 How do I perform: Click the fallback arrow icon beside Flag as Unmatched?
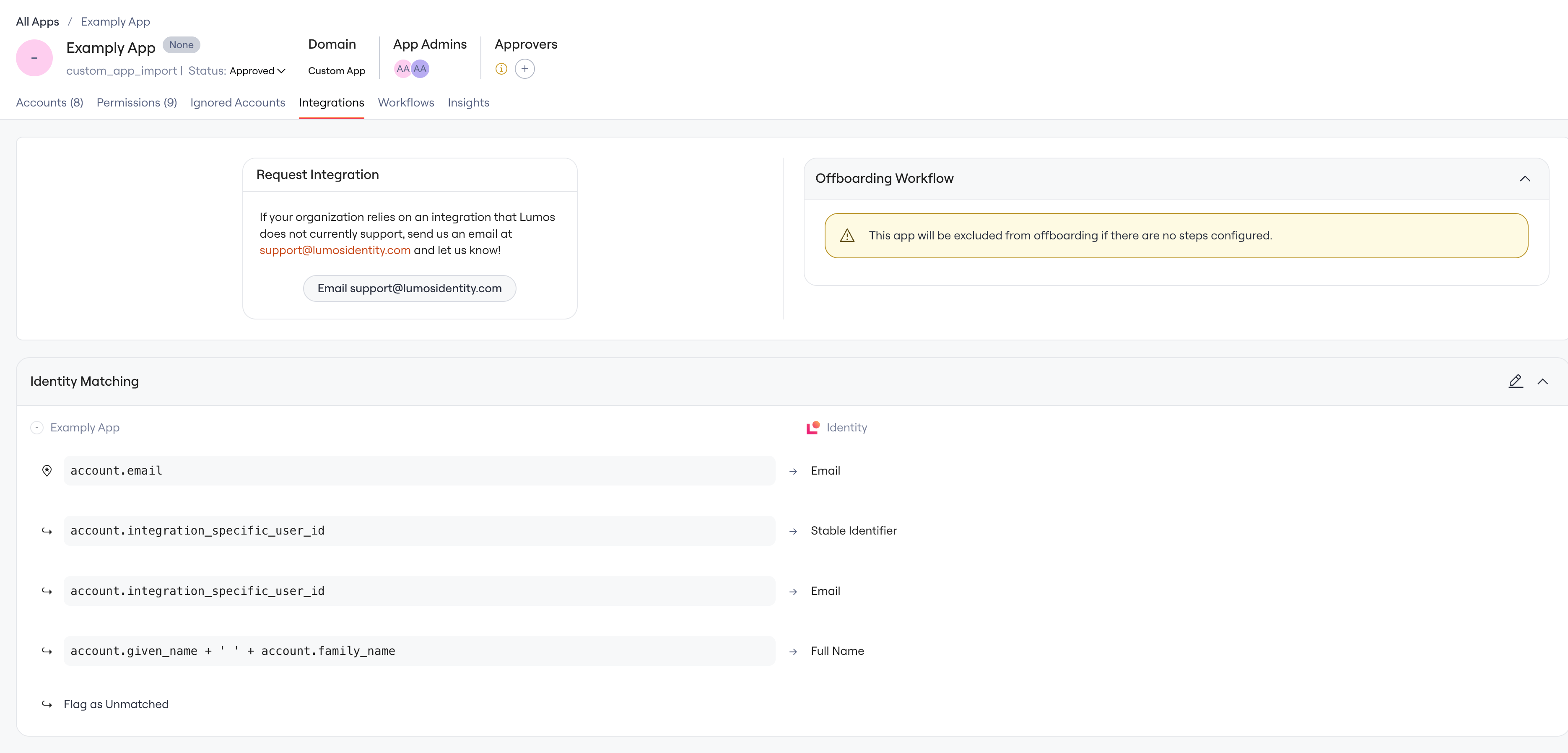tap(47, 704)
